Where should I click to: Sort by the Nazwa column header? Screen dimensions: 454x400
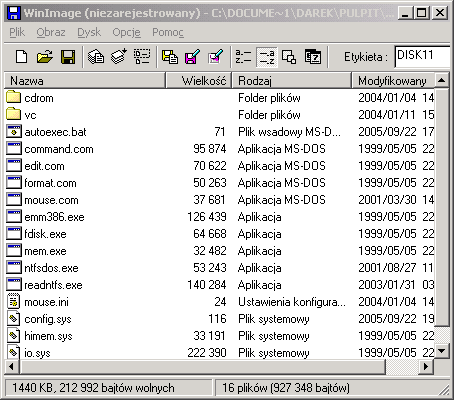pyautogui.click(x=85, y=81)
